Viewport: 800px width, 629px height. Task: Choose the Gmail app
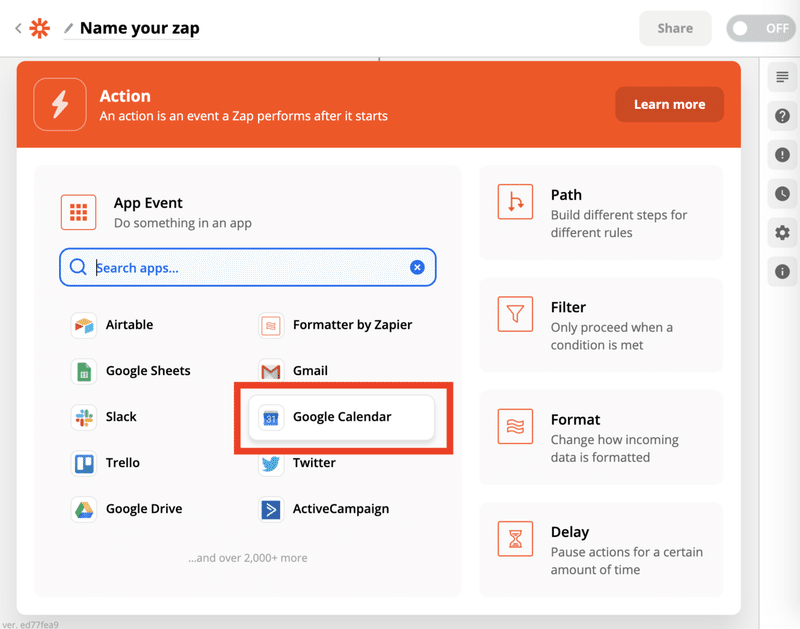[x=293, y=371]
